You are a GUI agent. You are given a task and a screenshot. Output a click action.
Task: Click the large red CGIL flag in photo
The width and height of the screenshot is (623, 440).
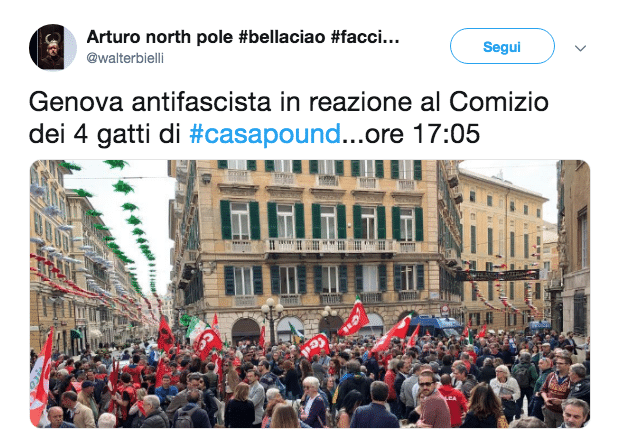[x=354, y=318]
